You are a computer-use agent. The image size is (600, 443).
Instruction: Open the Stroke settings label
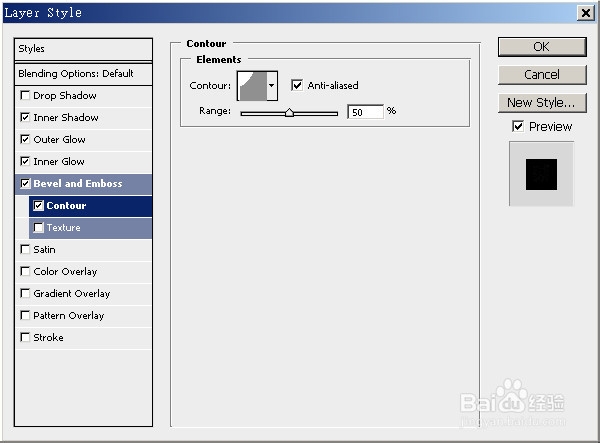[x=48, y=338]
